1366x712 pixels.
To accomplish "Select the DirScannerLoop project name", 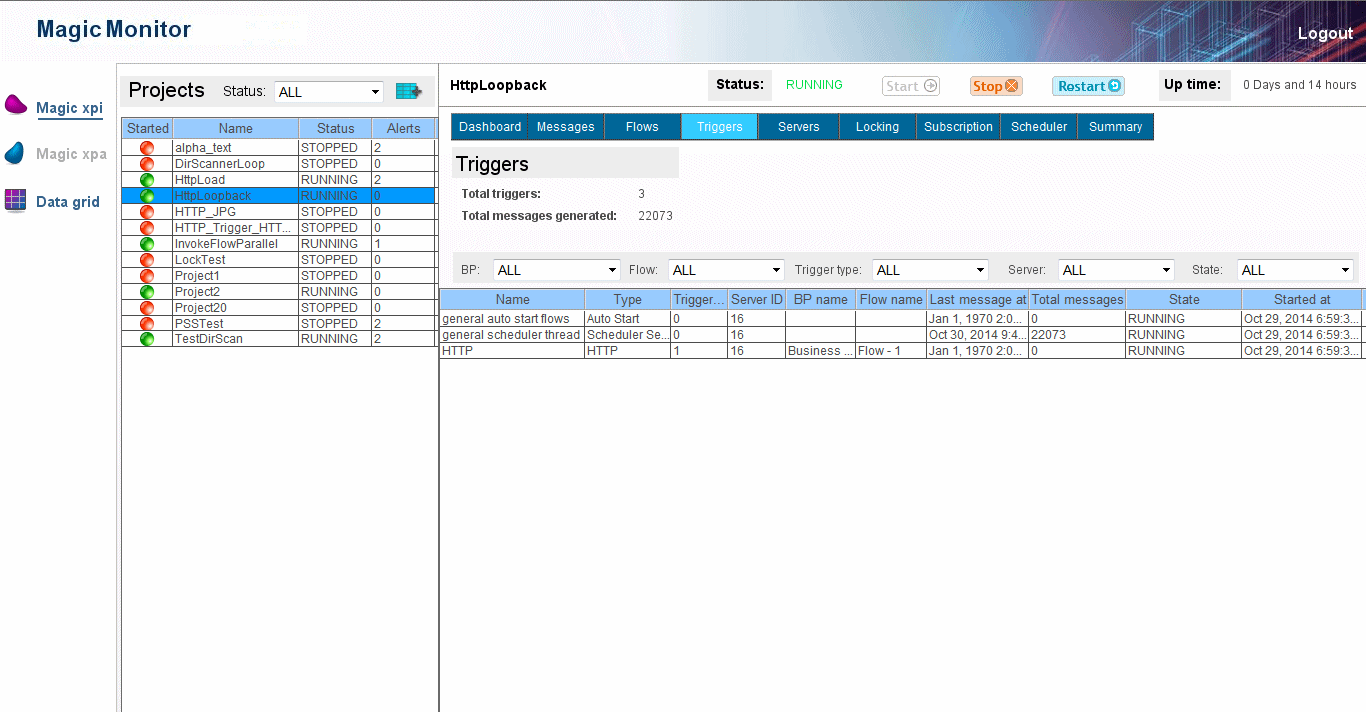I will point(220,164).
